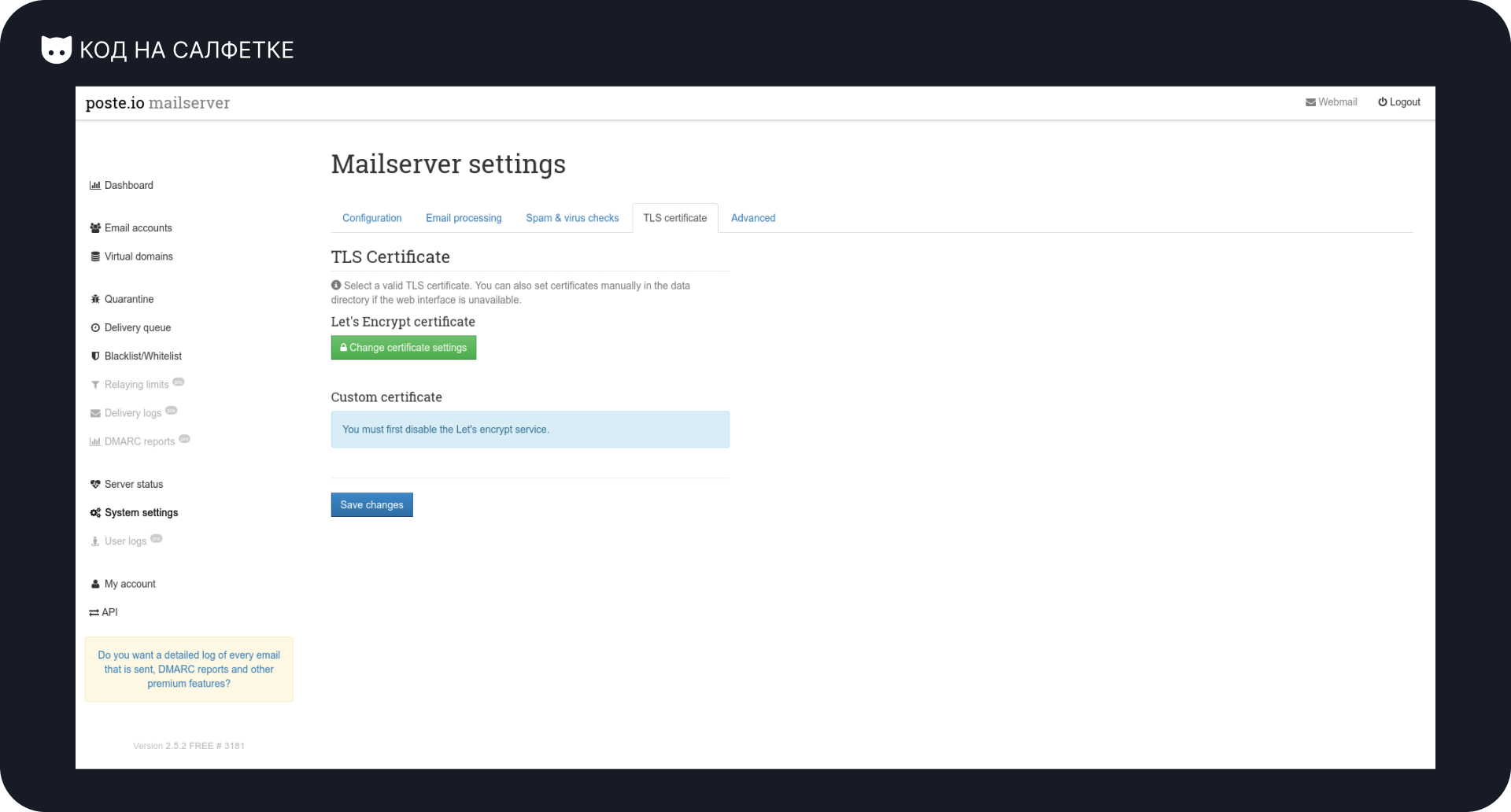1511x812 pixels.
Task: Click the Email accounts users icon
Action: pyautogui.click(x=95, y=228)
